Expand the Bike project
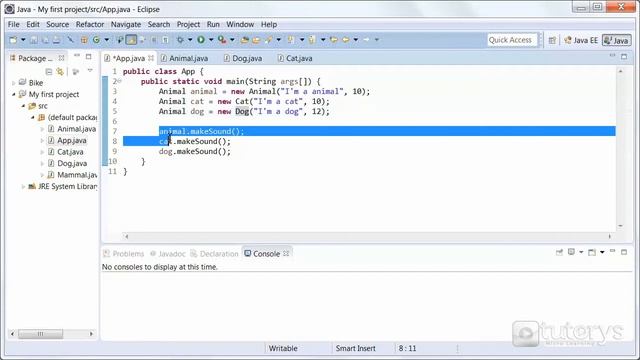This screenshot has height=360, width=640. coord(13,83)
